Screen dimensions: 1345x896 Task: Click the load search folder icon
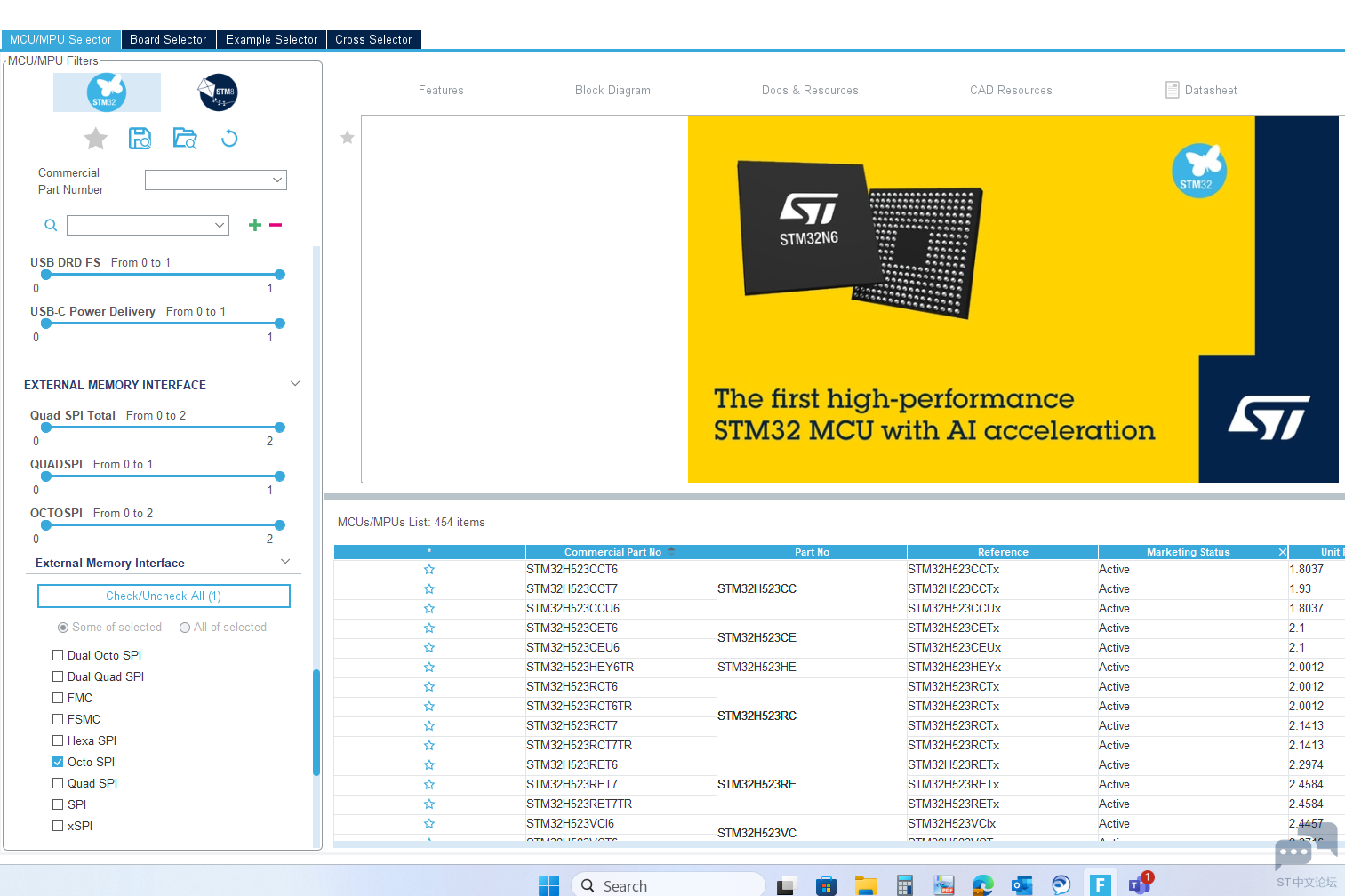pos(185,138)
